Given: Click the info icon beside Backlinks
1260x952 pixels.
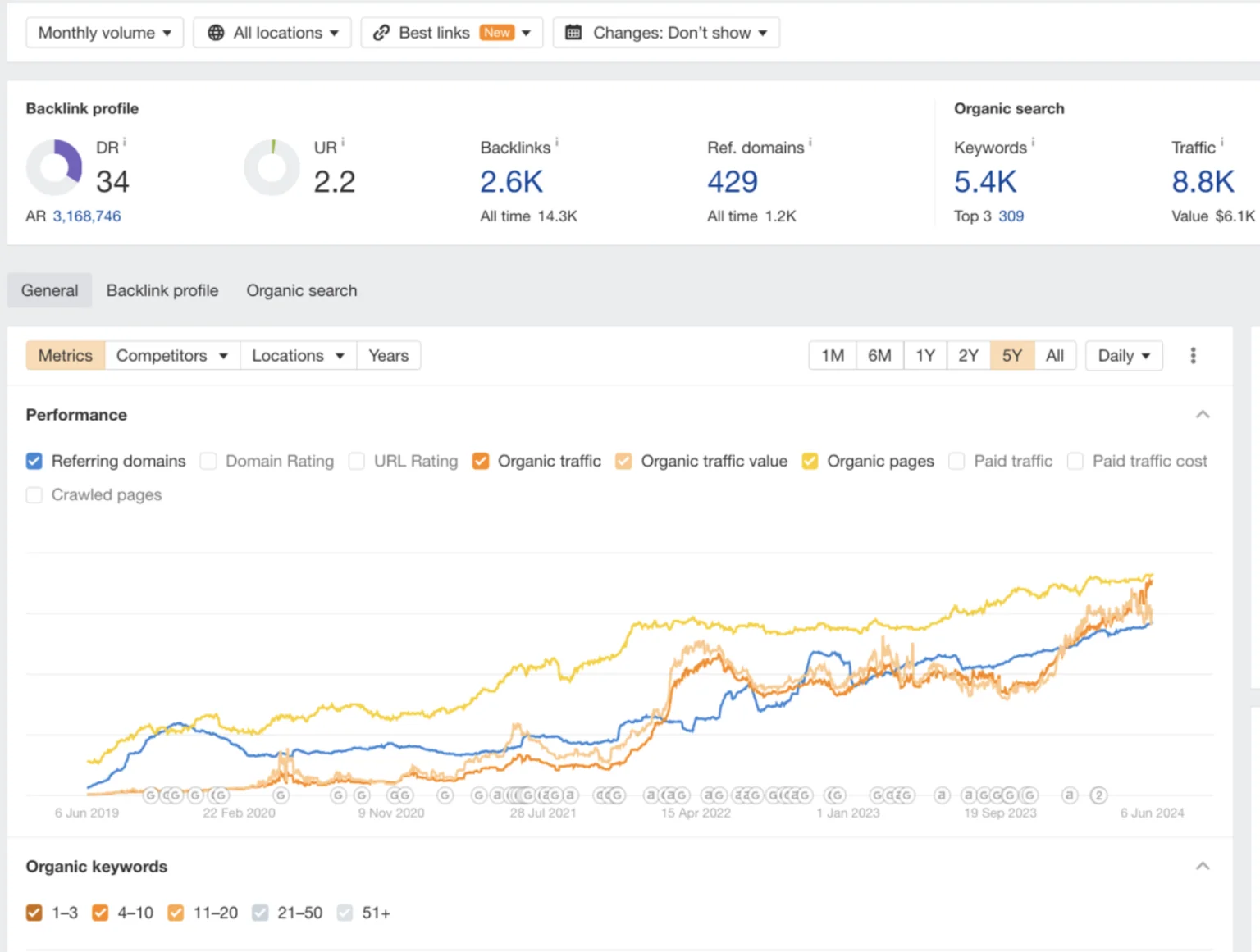Looking at the screenshot, I should tap(557, 143).
